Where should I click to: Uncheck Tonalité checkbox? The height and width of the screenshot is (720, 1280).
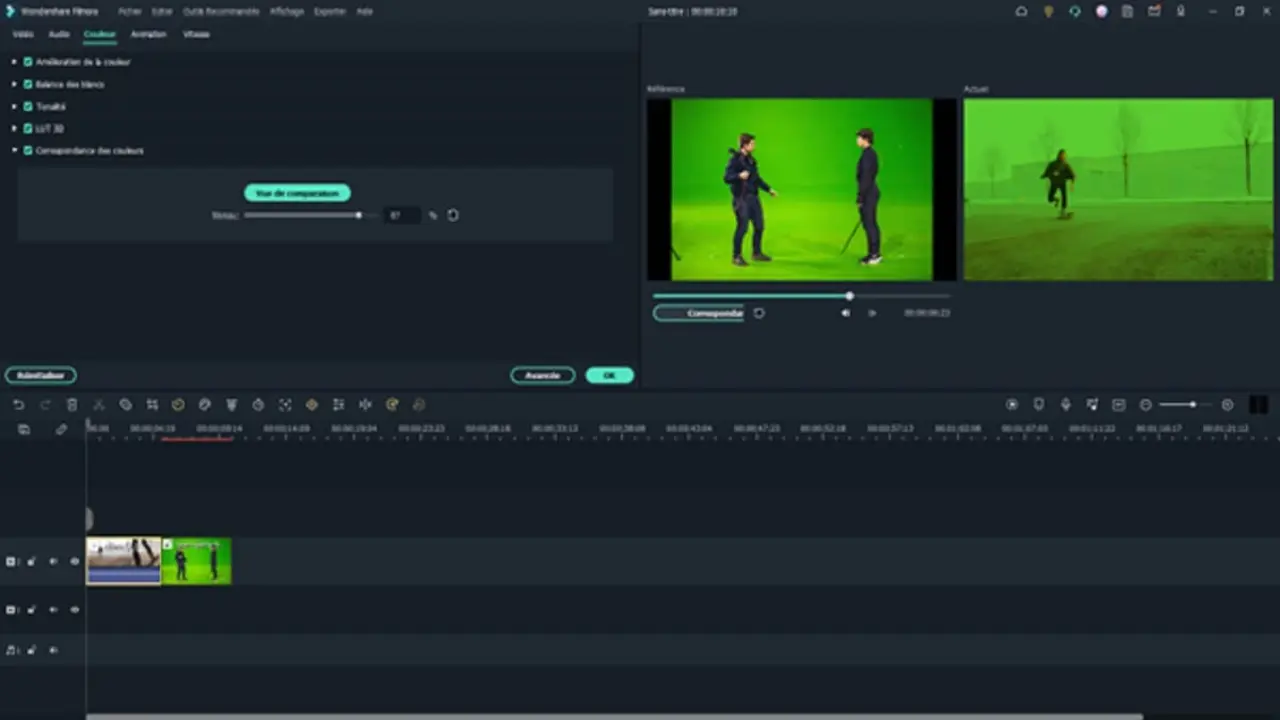click(x=28, y=106)
